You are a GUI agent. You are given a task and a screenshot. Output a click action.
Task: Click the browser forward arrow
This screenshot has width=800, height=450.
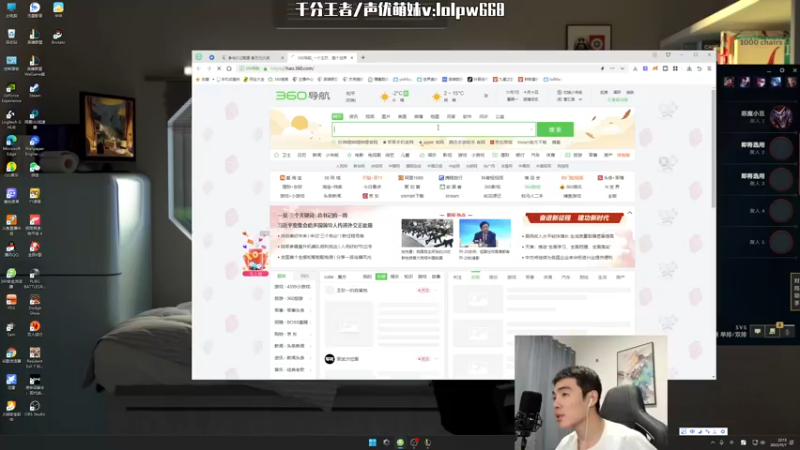tap(209, 68)
